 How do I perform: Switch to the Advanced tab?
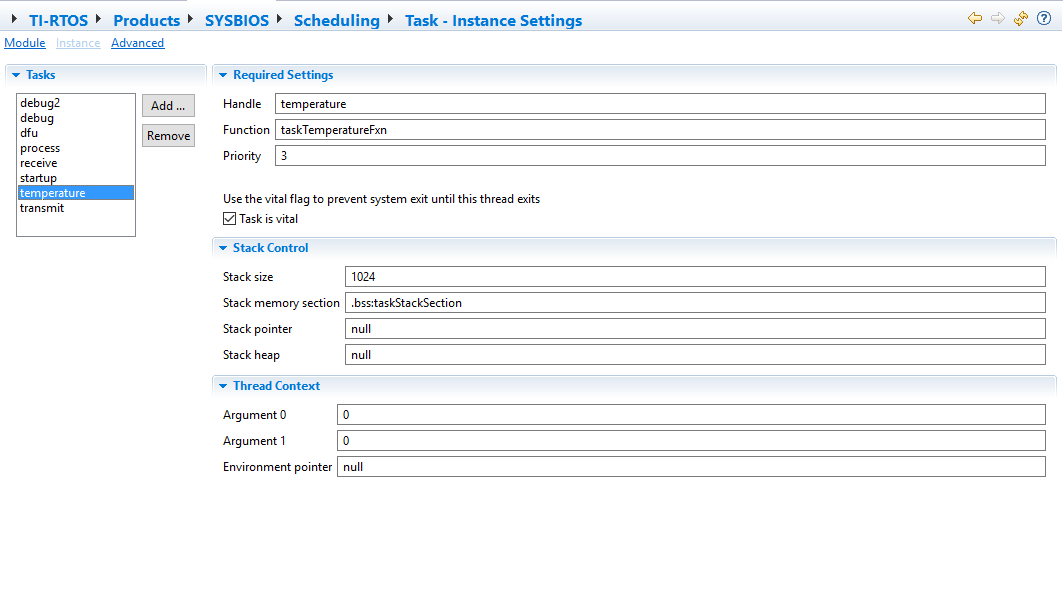pyautogui.click(x=137, y=43)
